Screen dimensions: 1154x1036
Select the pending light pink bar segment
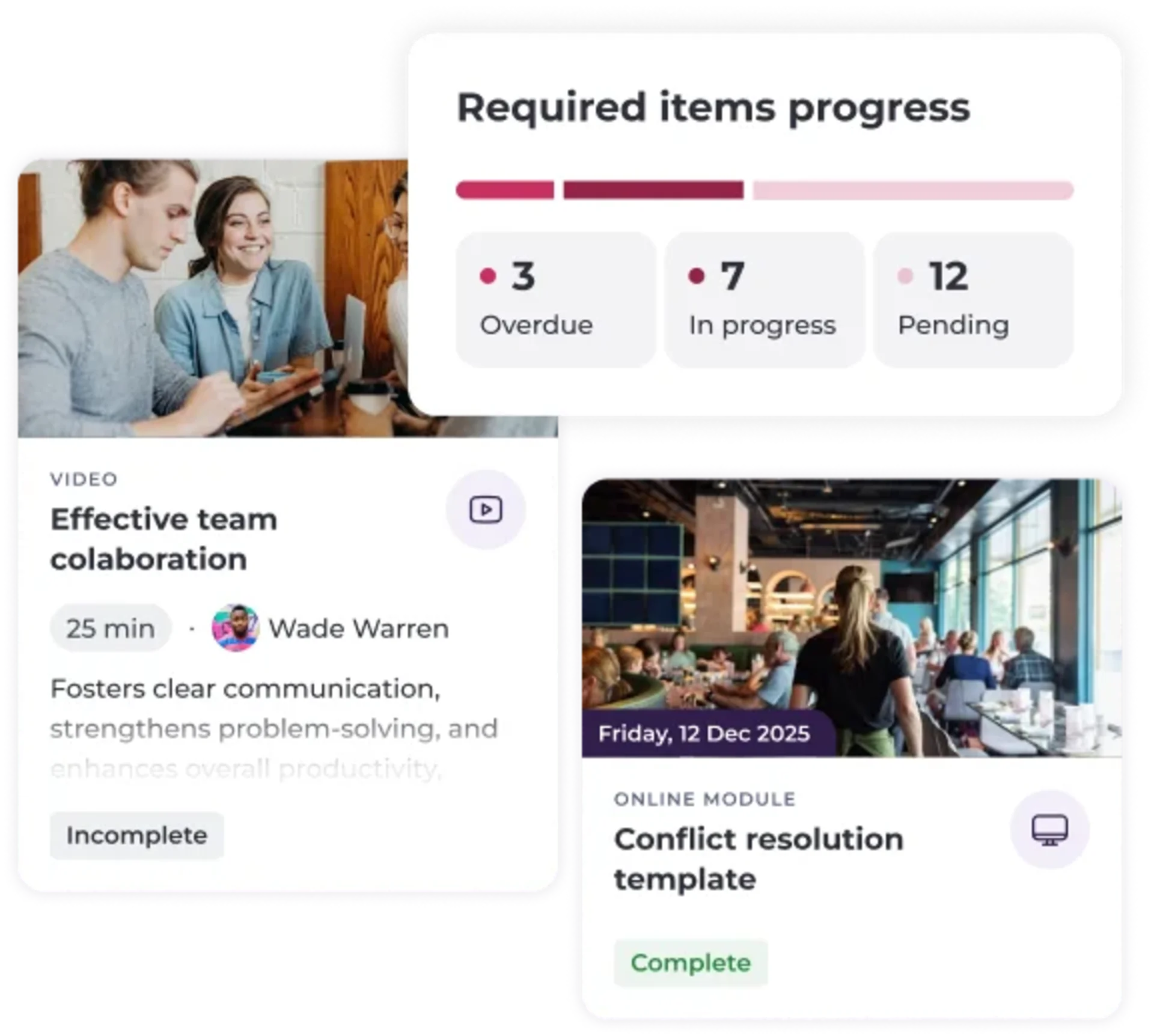point(913,190)
